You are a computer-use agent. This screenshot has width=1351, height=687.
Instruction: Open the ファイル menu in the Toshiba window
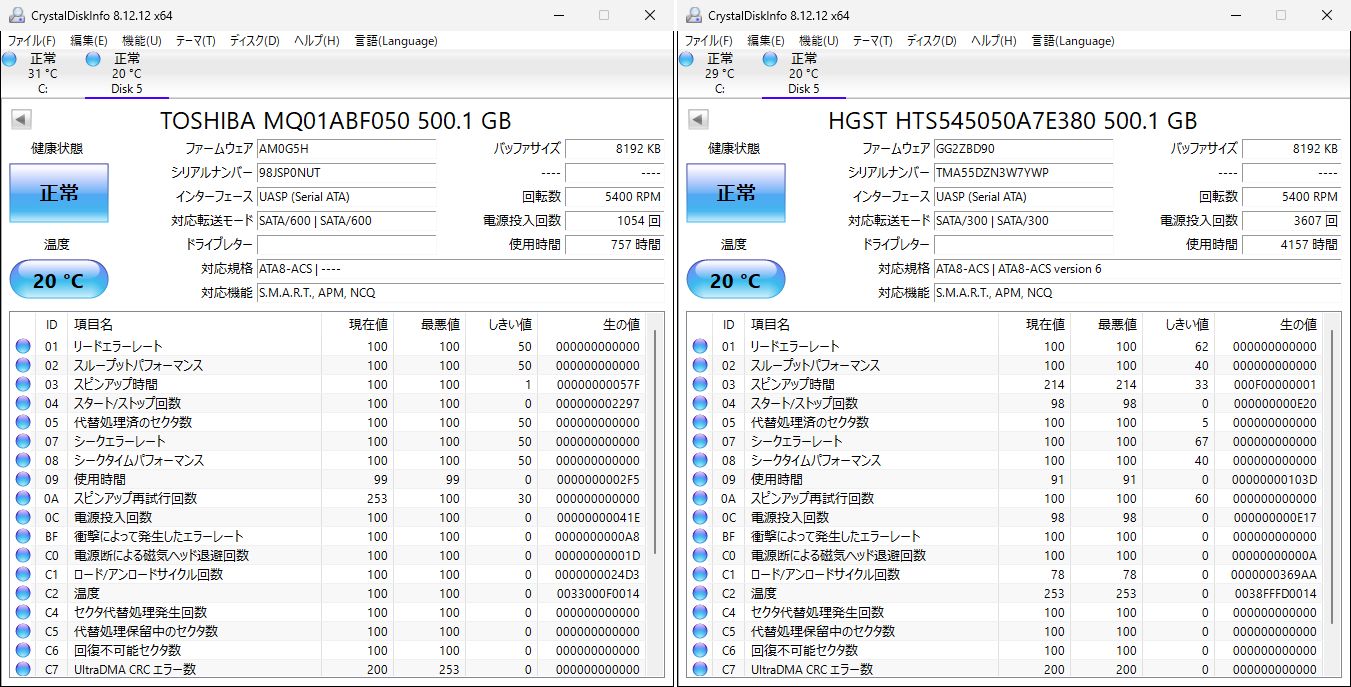tap(30, 41)
